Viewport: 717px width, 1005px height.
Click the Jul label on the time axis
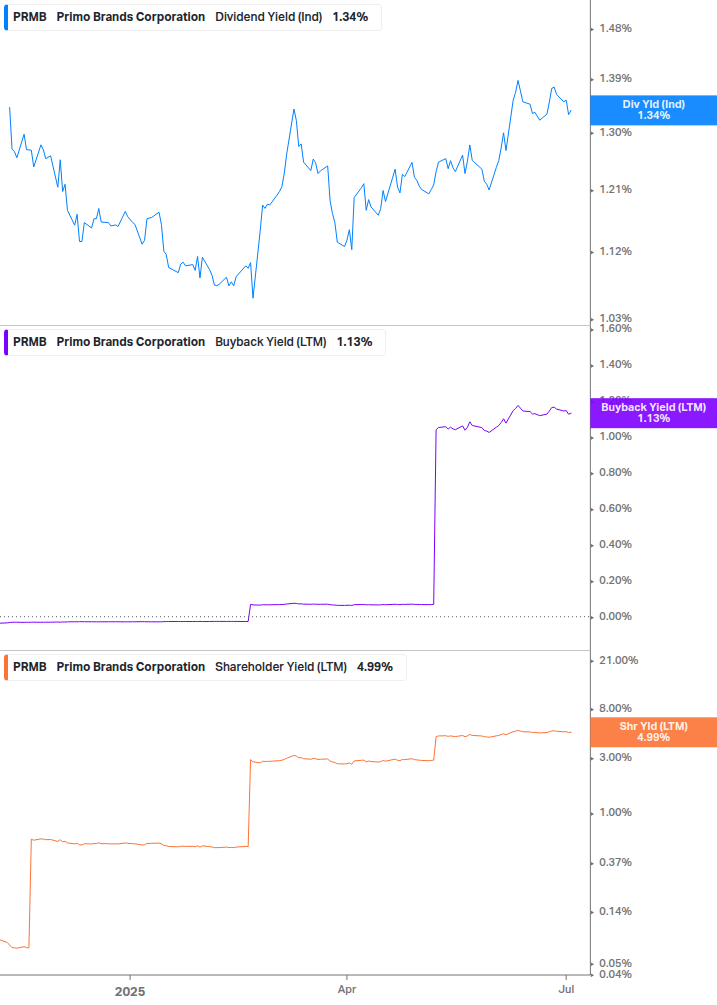566,990
